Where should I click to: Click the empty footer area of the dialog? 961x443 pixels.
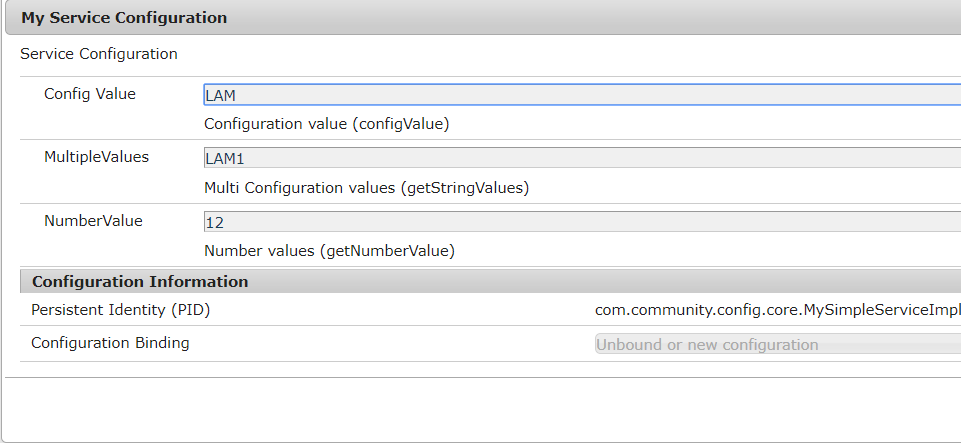coord(480,410)
